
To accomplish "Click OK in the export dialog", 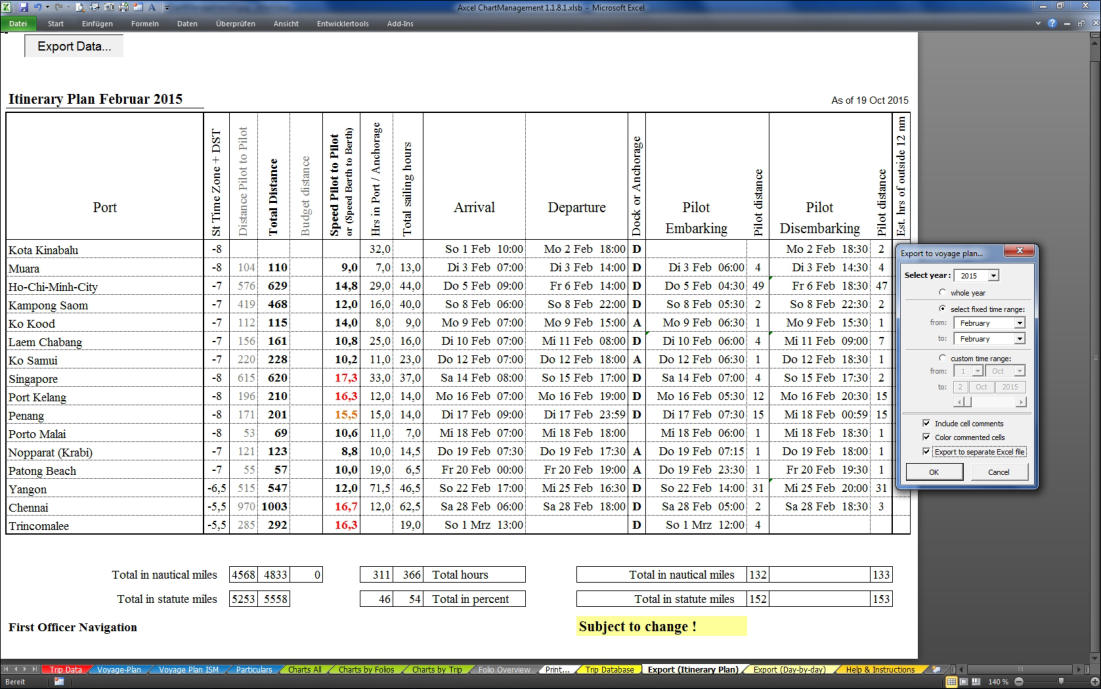I will 934,471.
